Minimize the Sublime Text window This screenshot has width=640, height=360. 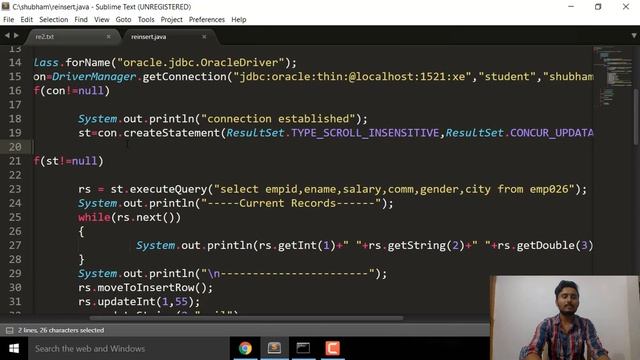(x=571, y=7)
